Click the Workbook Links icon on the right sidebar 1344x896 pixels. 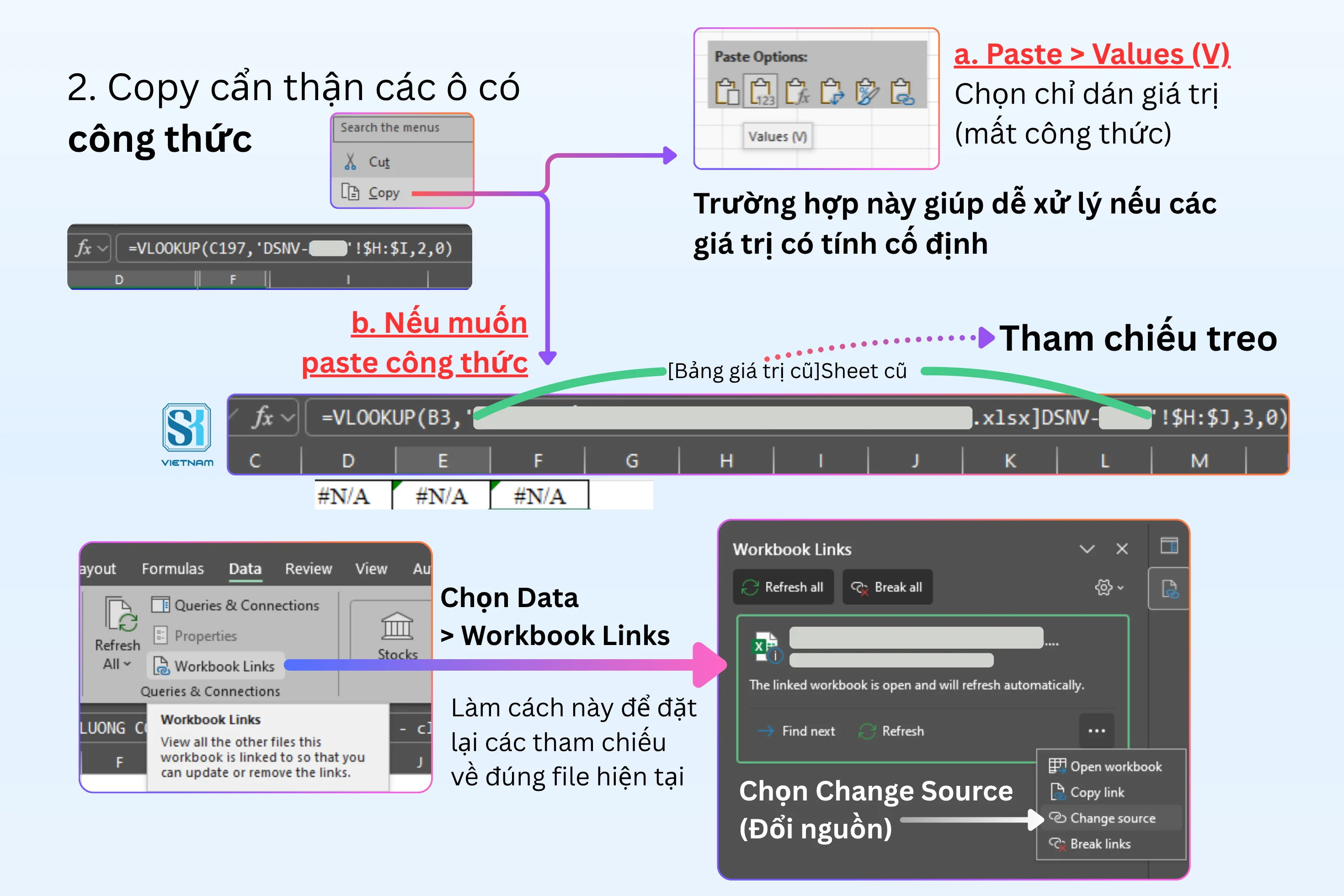(x=1169, y=589)
